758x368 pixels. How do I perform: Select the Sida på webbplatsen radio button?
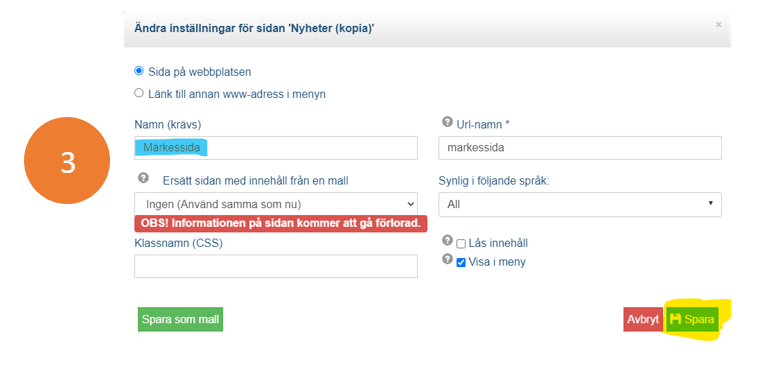(x=139, y=71)
